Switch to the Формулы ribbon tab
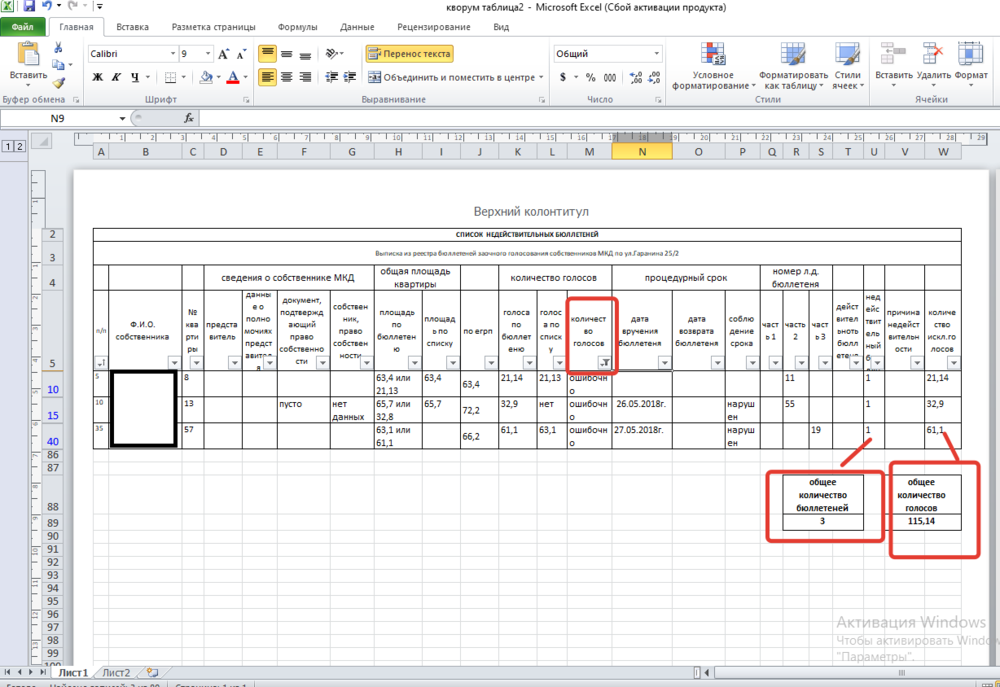This screenshot has height=687, width=1000. point(297,27)
